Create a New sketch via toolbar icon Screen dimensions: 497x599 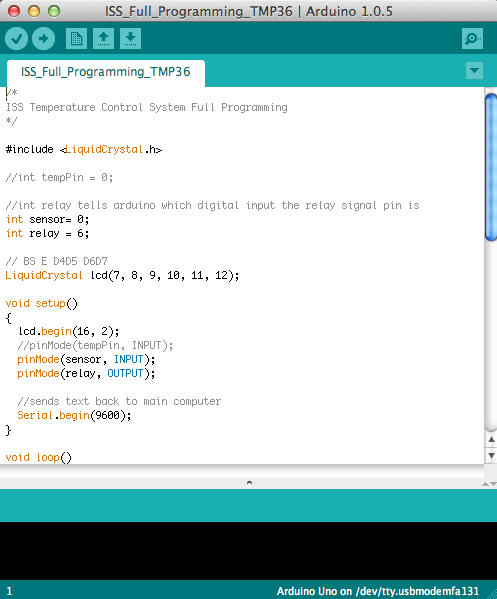[76, 38]
